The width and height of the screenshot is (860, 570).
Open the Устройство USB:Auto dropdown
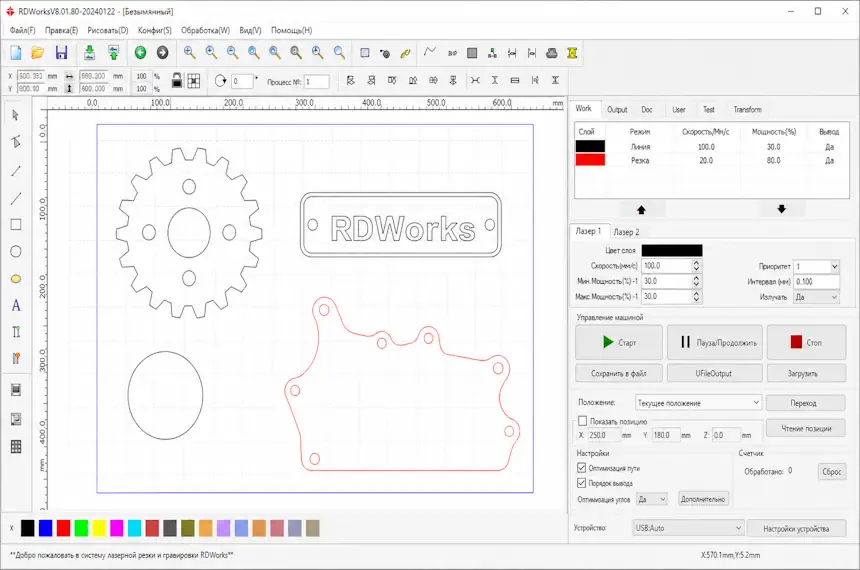[x=688, y=528]
